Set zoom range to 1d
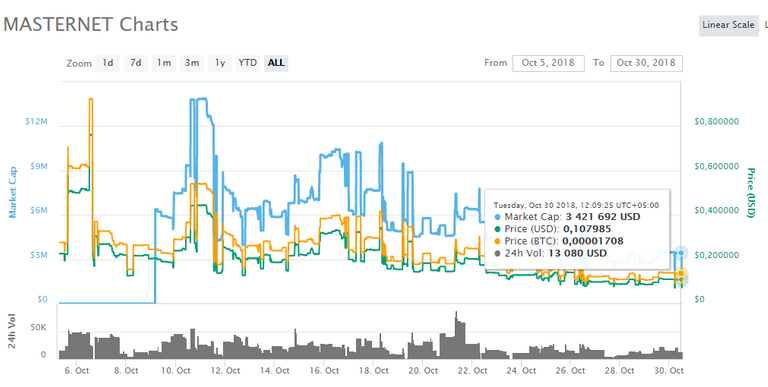This screenshot has width=768, height=387. click(107, 63)
